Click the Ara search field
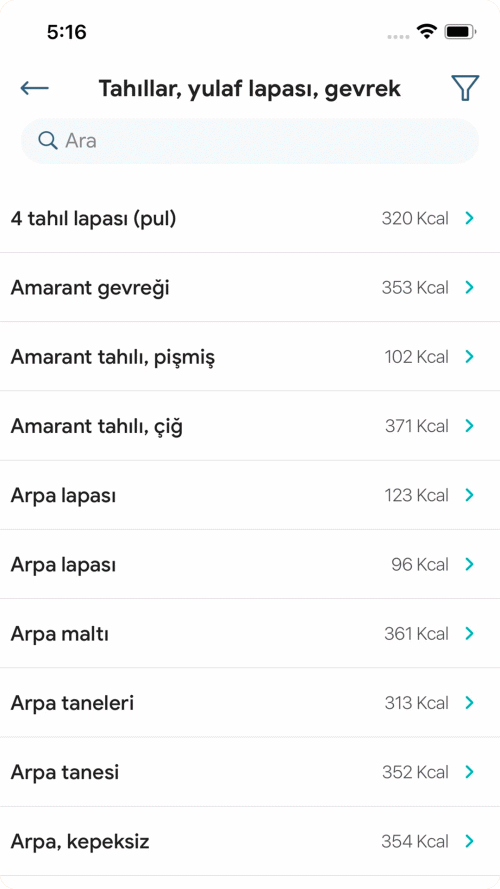 pos(250,141)
